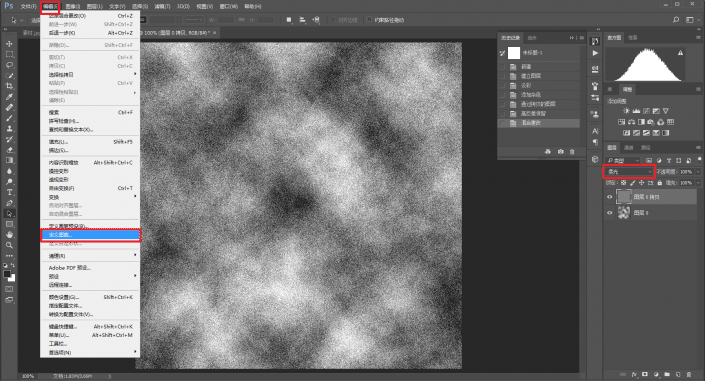Toggle the layer filter on/off switch
This screenshot has width=705, height=381.
point(700,159)
